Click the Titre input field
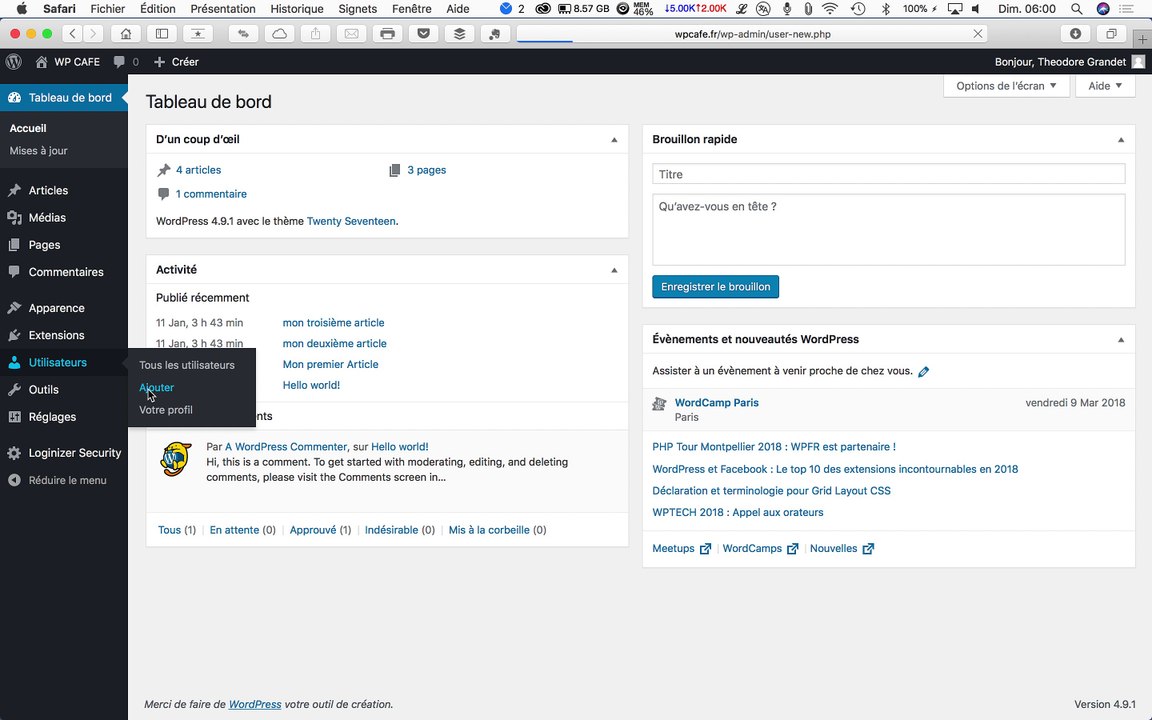The width and height of the screenshot is (1152, 720). pyautogui.click(x=888, y=174)
